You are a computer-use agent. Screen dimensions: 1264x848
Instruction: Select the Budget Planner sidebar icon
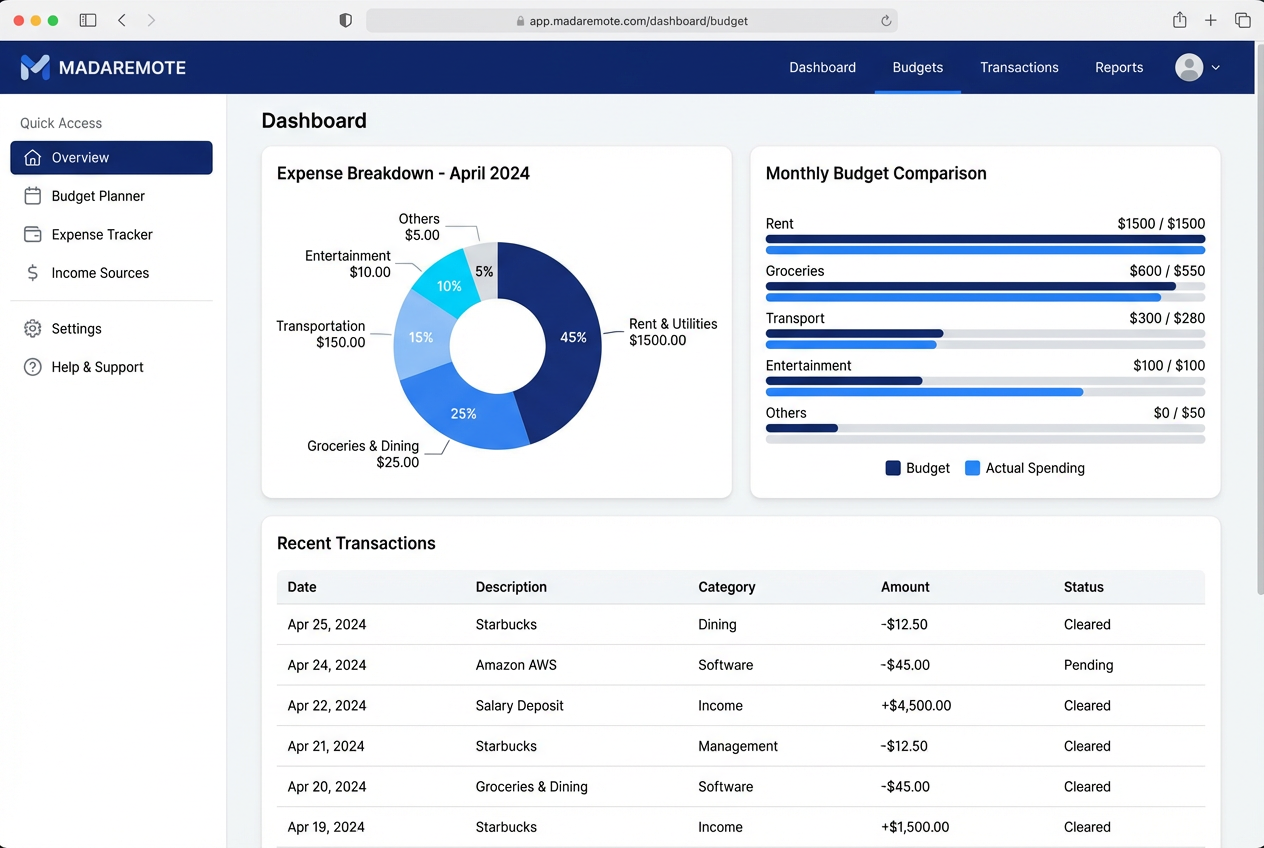(33, 196)
